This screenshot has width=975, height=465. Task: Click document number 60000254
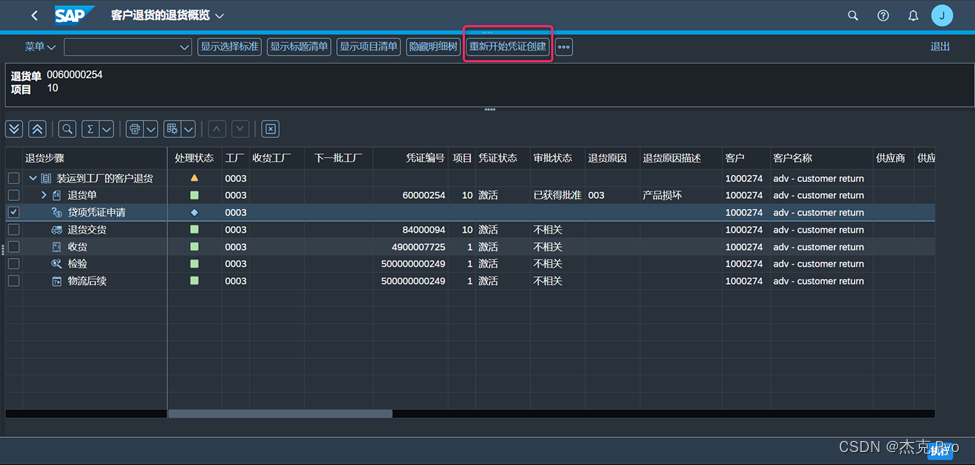click(423, 195)
